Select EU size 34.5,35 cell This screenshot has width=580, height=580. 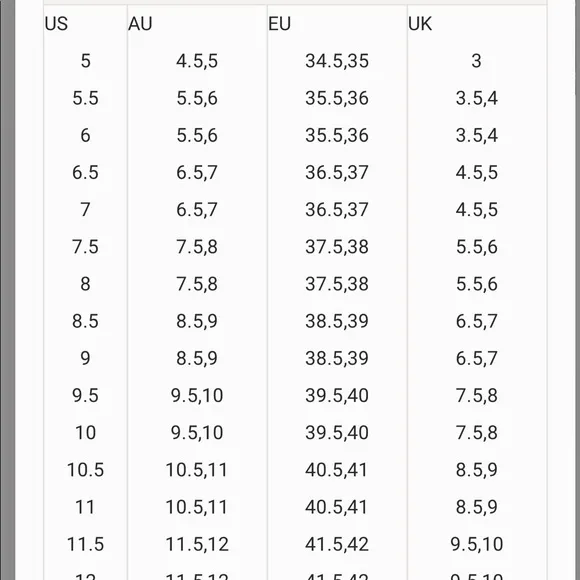tap(337, 61)
